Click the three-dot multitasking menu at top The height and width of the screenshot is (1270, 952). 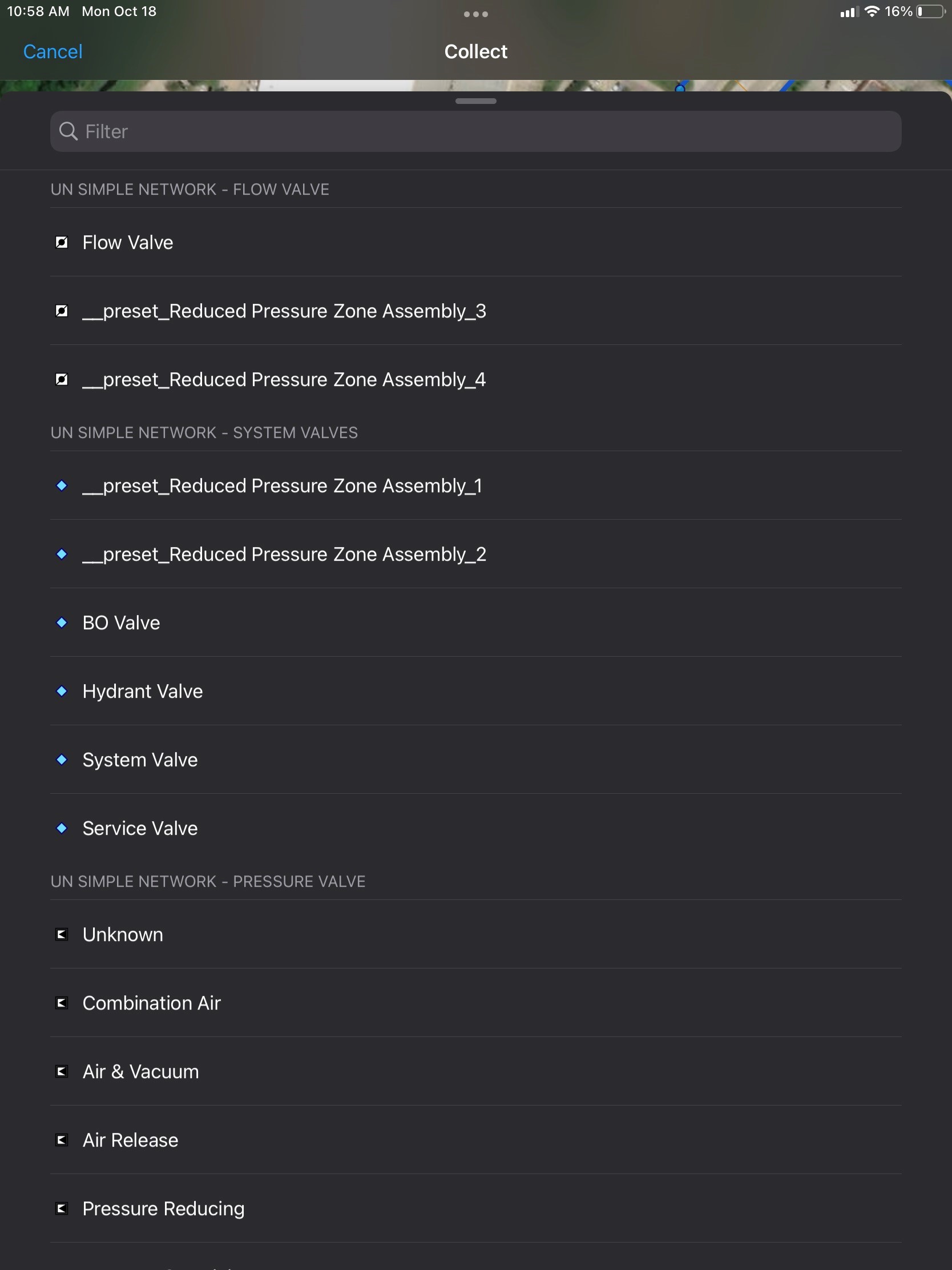[475, 14]
